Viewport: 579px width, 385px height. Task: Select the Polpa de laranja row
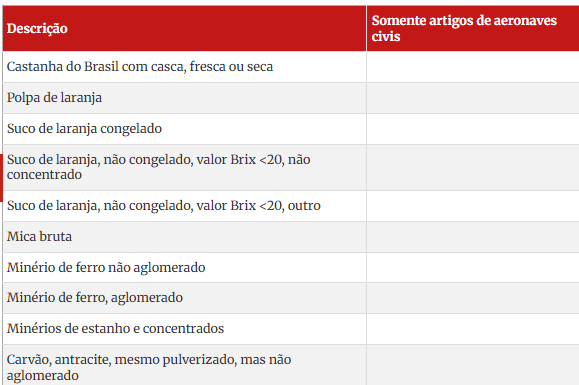(291, 98)
